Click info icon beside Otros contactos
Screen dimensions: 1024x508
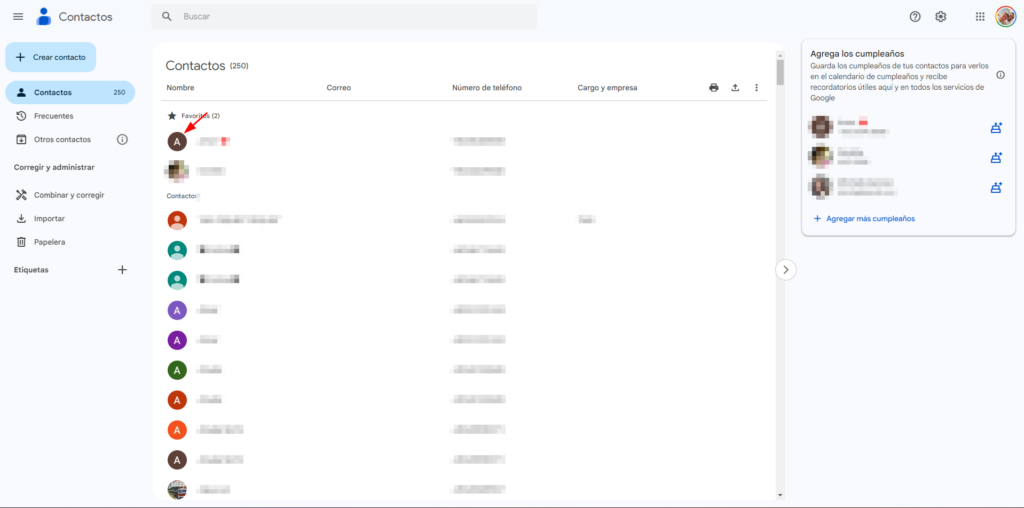tap(122, 140)
